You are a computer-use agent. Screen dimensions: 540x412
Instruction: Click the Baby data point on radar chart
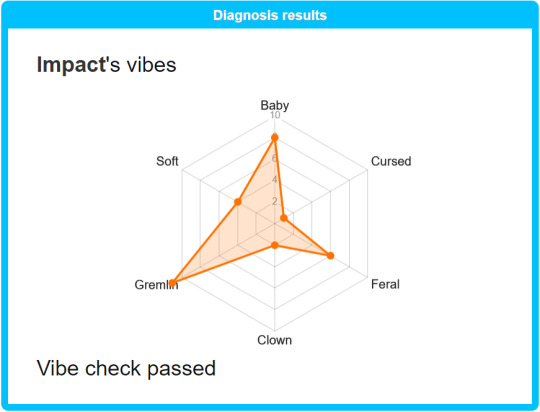[x=274, y=138]
